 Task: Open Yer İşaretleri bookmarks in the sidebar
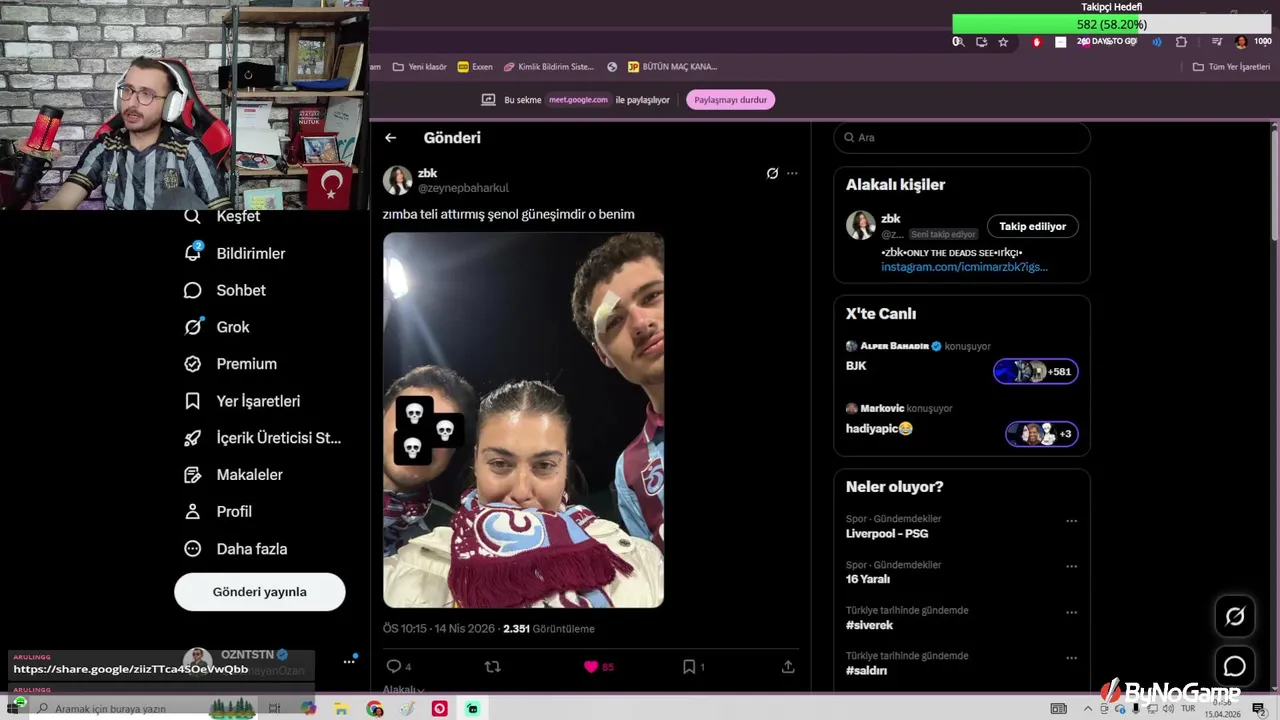pyautogui.click(x=242, y=401)
